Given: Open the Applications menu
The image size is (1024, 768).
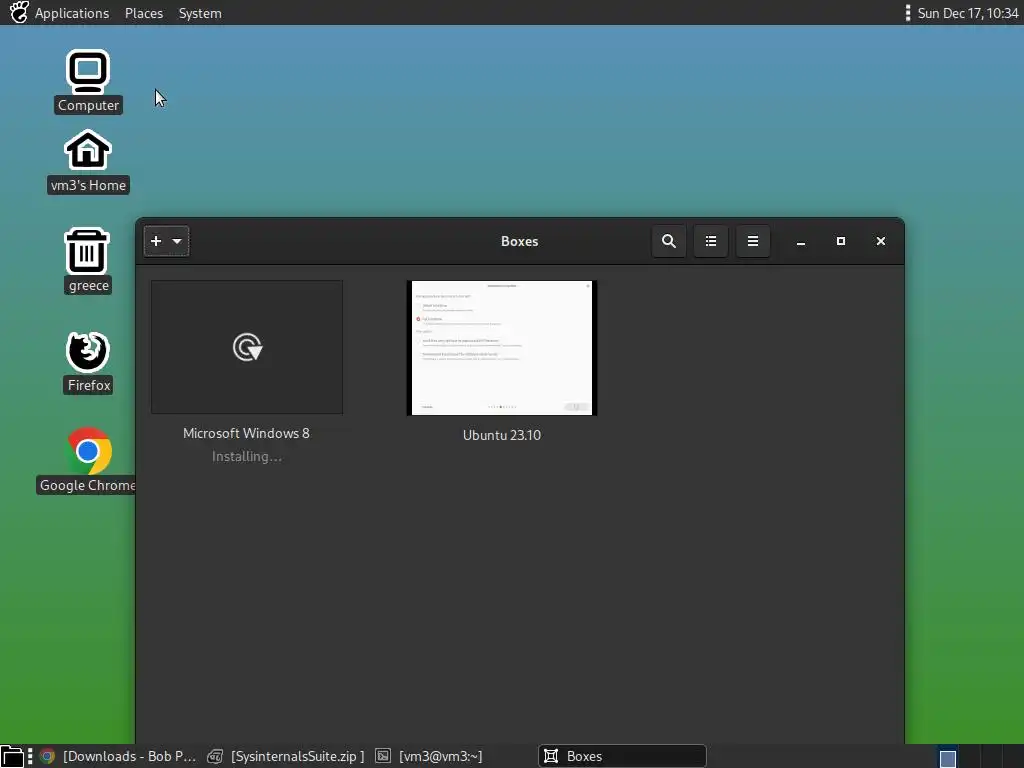Looking at the screenshot, I should pyautogui.click(x=72, y=13).
